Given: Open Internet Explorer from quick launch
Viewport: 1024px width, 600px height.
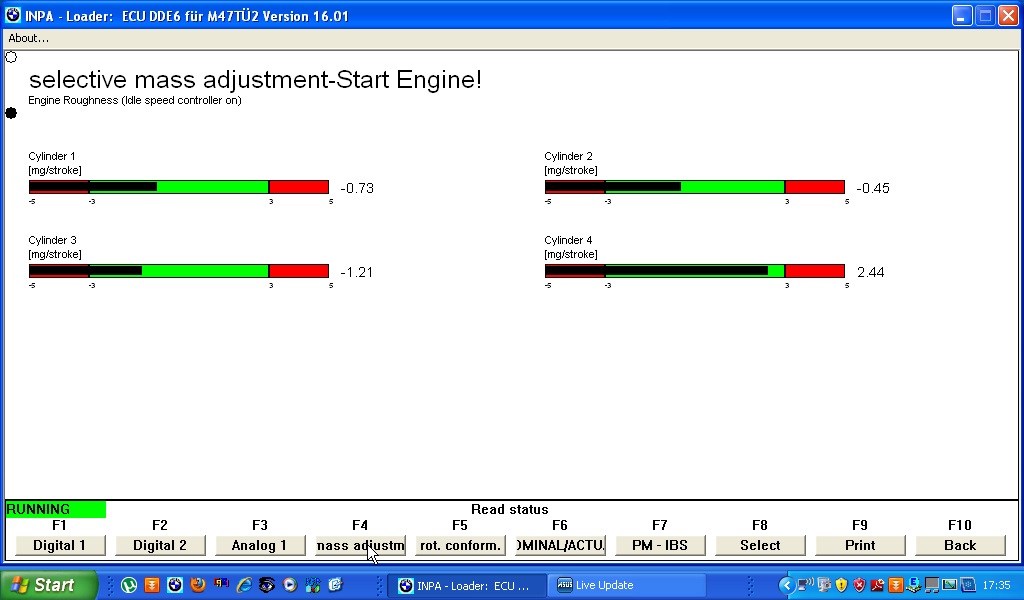Looking at the screenshot, I should click(244, 585).
